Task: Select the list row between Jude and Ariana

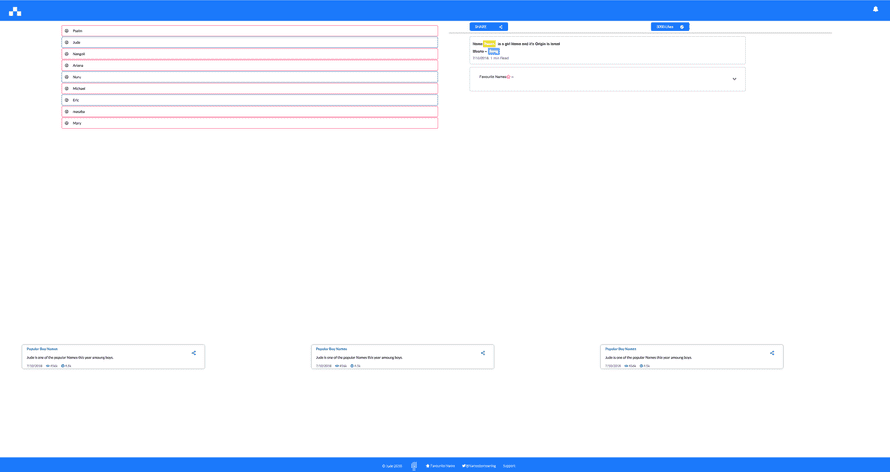Action: (x=250, y=54)
